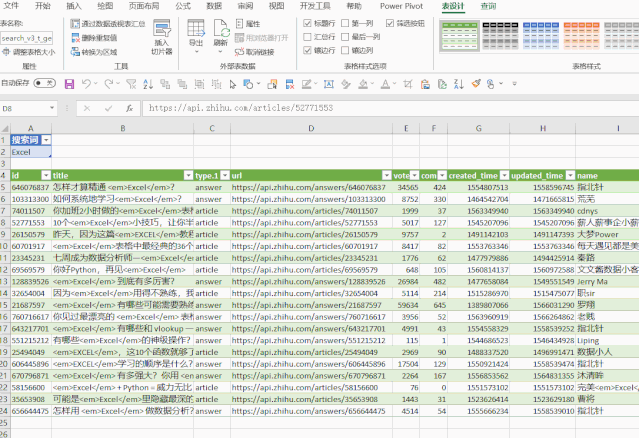Toggle the AutoSave (自动保存) switch
The height and width of the screenshot is (438, 639).
coord(44,83)
